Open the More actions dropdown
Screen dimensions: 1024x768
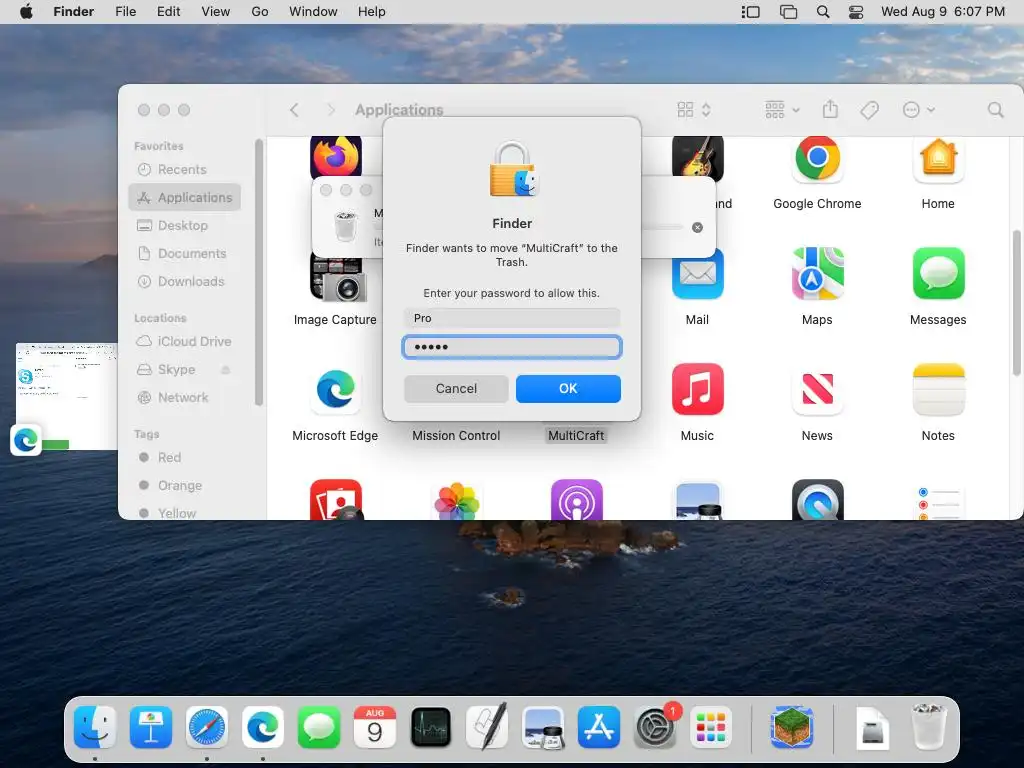[x=918, y=110]
